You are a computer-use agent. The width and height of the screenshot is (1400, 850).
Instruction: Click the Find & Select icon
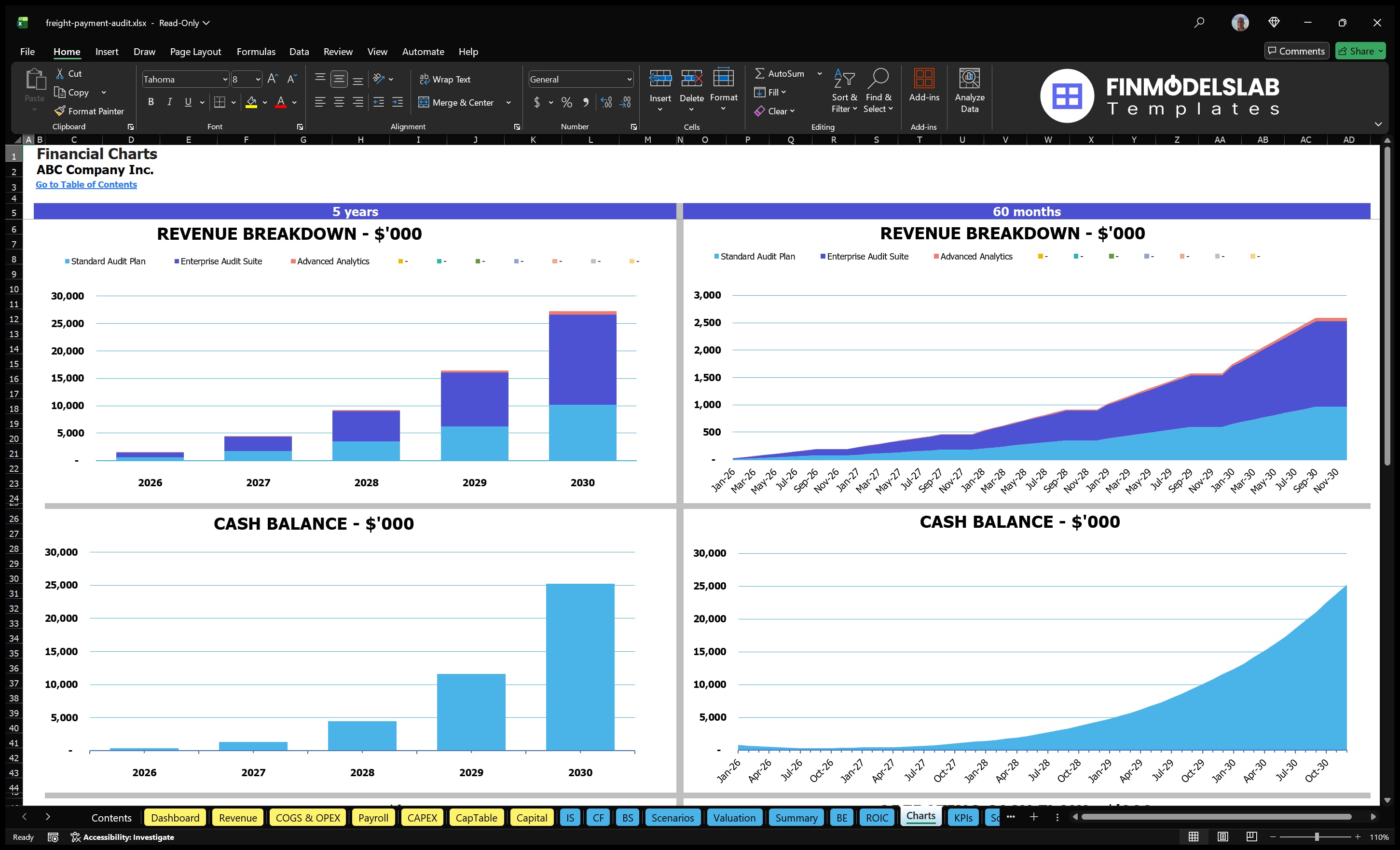point(878,90)
